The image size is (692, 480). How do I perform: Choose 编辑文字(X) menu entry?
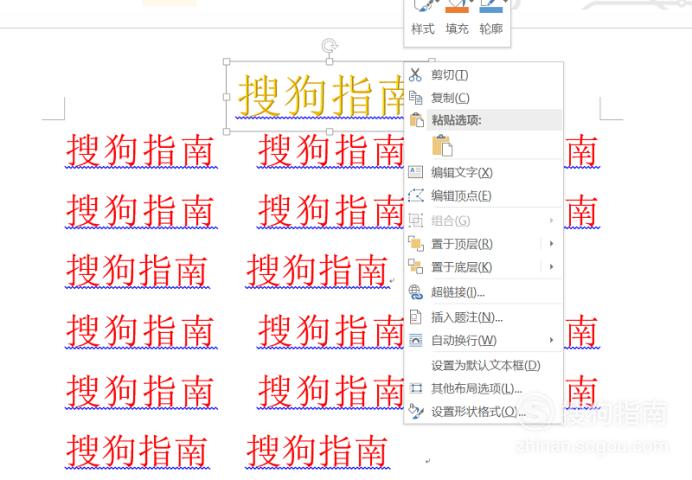462,172
